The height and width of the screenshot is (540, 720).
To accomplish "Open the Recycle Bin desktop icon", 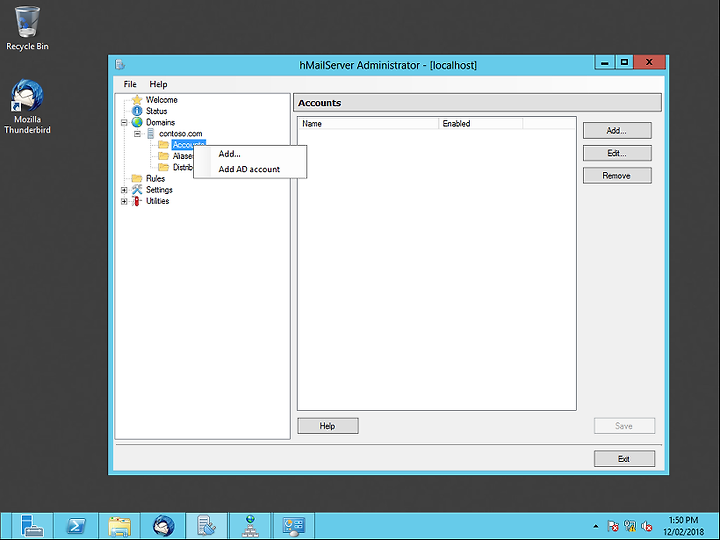I will [x=27, y=28].
